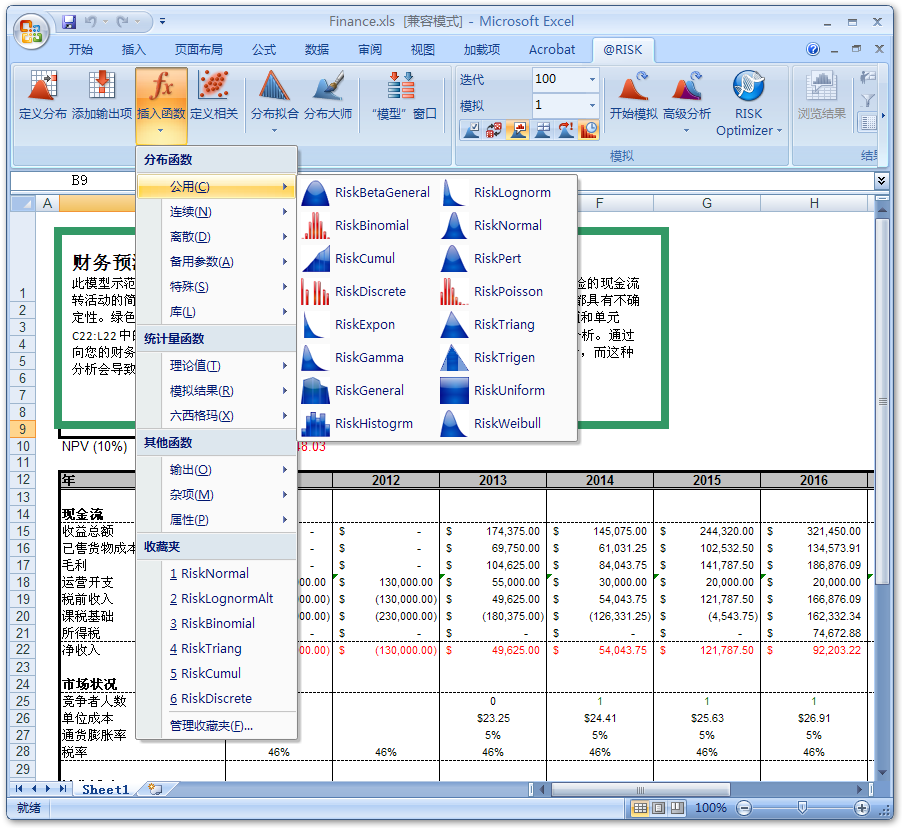Image resolution: width=902 pixels, height=828 pixels.
Task: Open the 分布拟合 (Distribution Fitting) tool
Action: [x=274, y=101]
